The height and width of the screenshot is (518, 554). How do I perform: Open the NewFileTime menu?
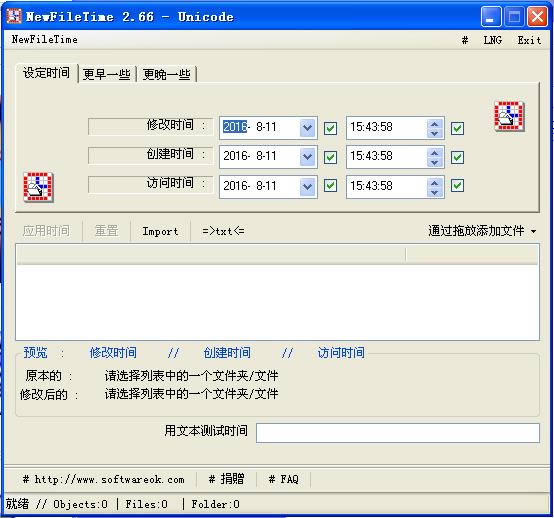[x=45, y=39]
